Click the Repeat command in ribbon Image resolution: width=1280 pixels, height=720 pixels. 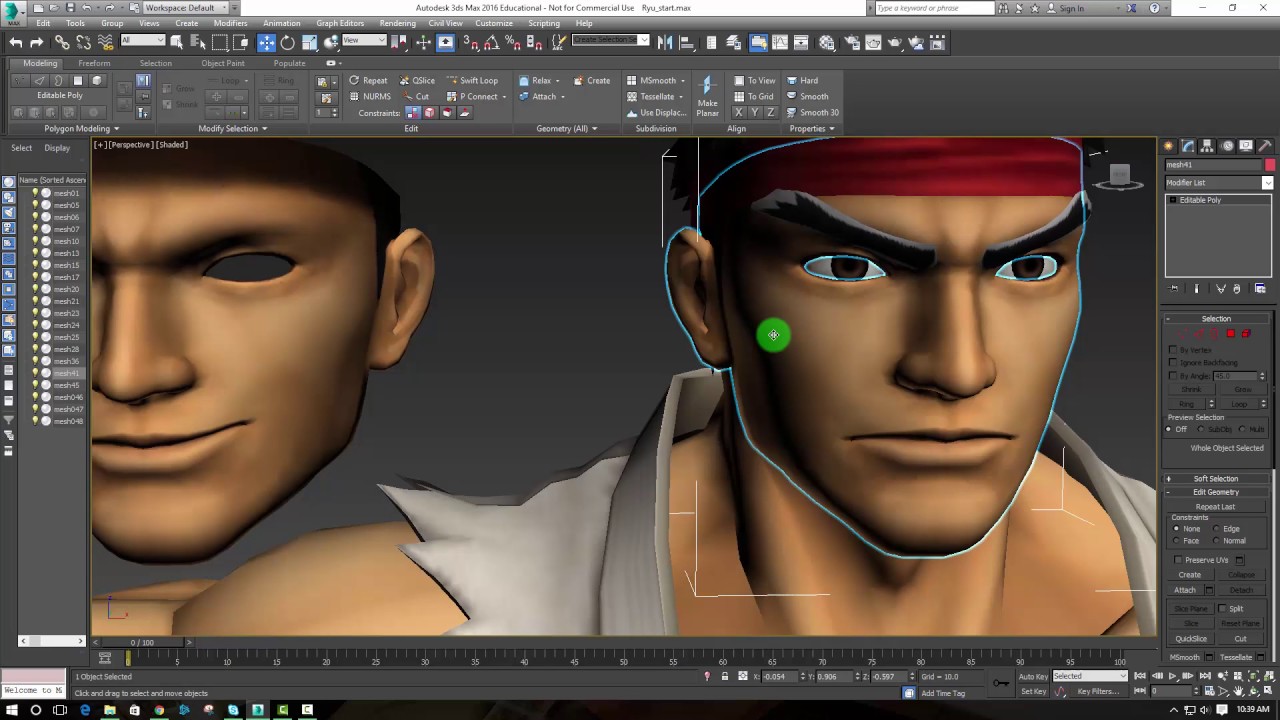tap(368, 81)
